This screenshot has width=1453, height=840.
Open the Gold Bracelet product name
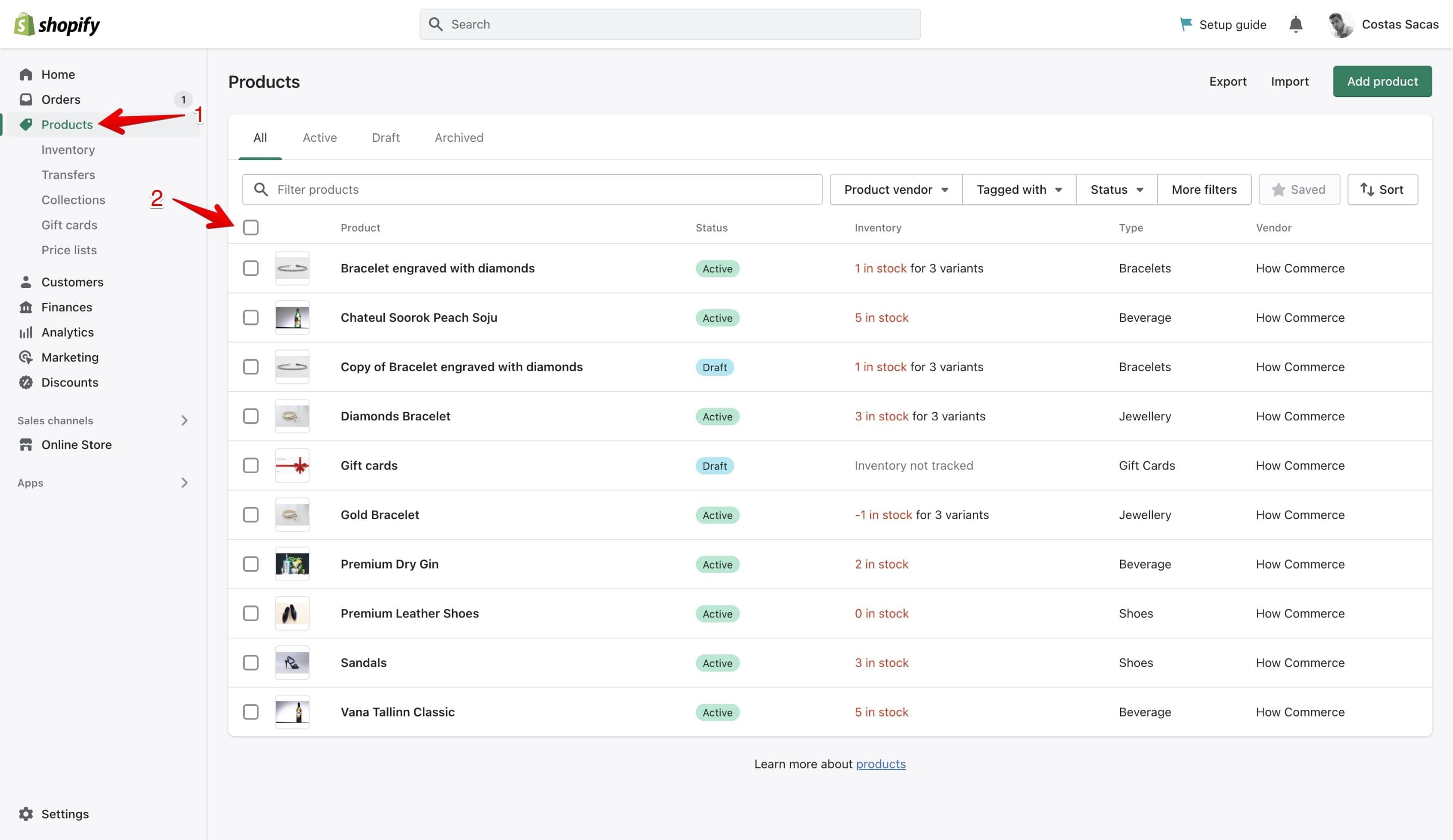click(380, 514)
